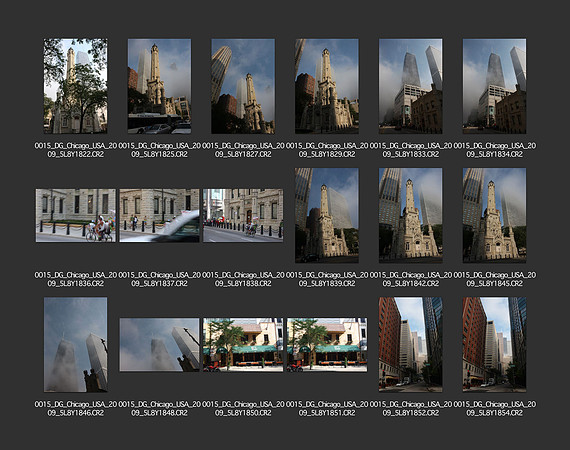Viewport: 570px width, 450px height.
Task: Select street canyon thumbnail 5L8Y1852.CR2
Action: [411, 345]
